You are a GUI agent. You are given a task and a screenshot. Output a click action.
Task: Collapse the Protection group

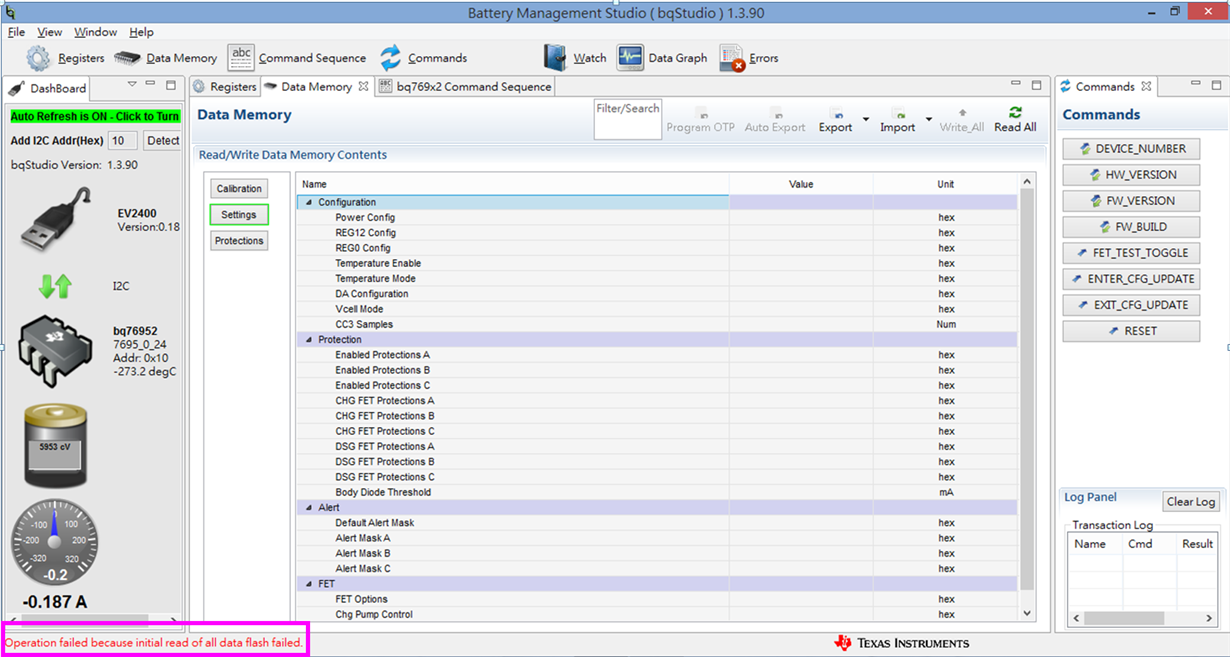click(308, 340)
